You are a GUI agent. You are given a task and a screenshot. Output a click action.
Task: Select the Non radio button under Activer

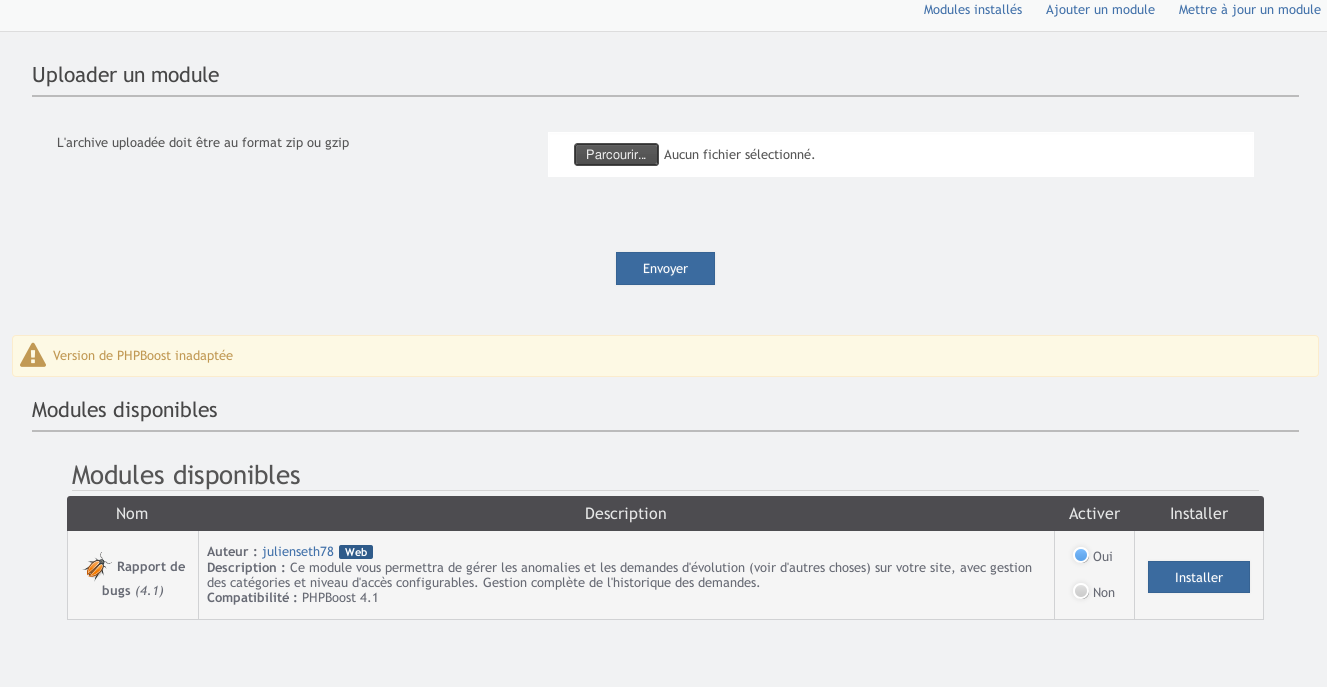tap(1081, 592)
